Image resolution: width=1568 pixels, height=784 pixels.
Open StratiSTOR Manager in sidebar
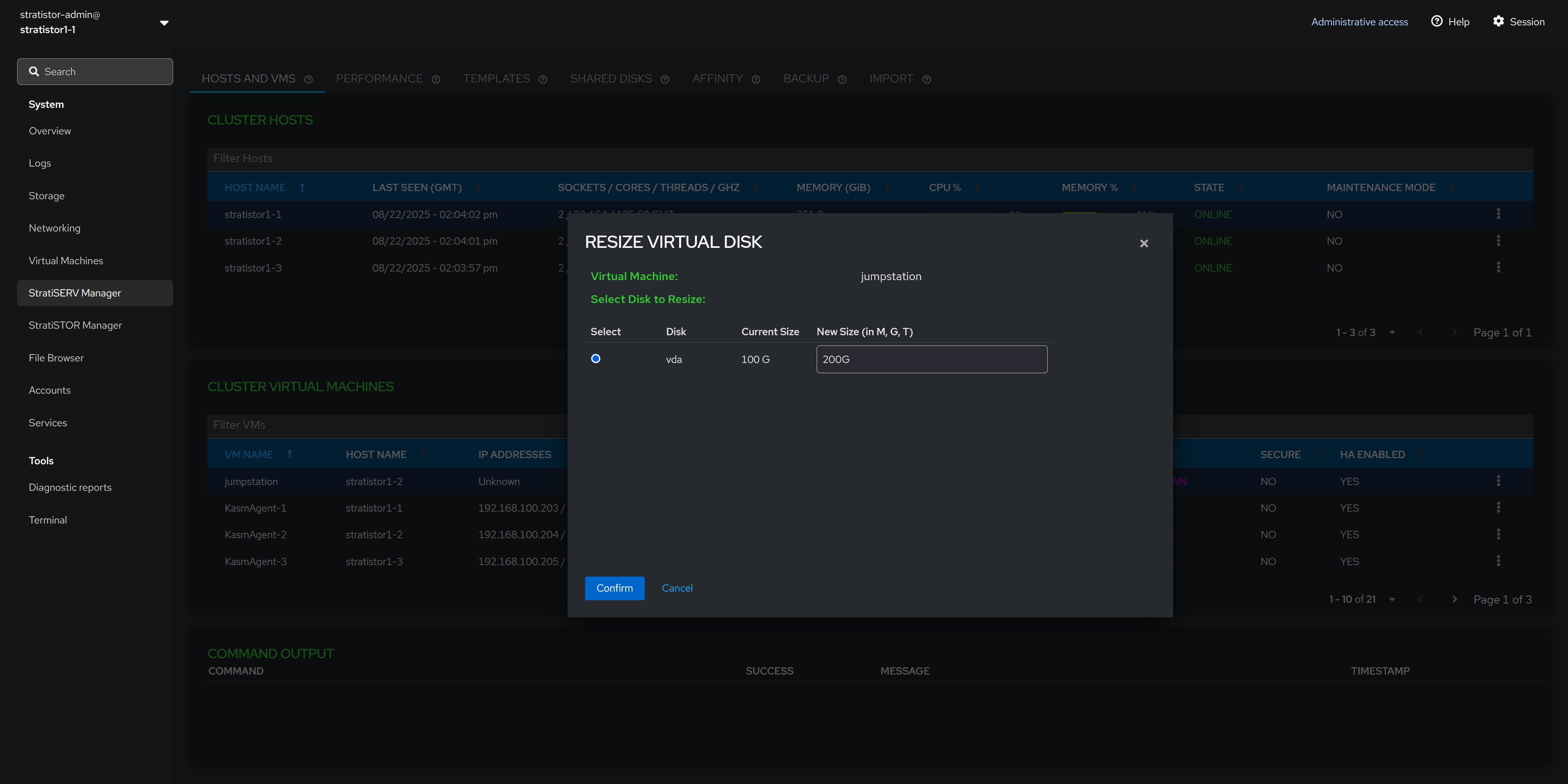(x=76, y=325)
